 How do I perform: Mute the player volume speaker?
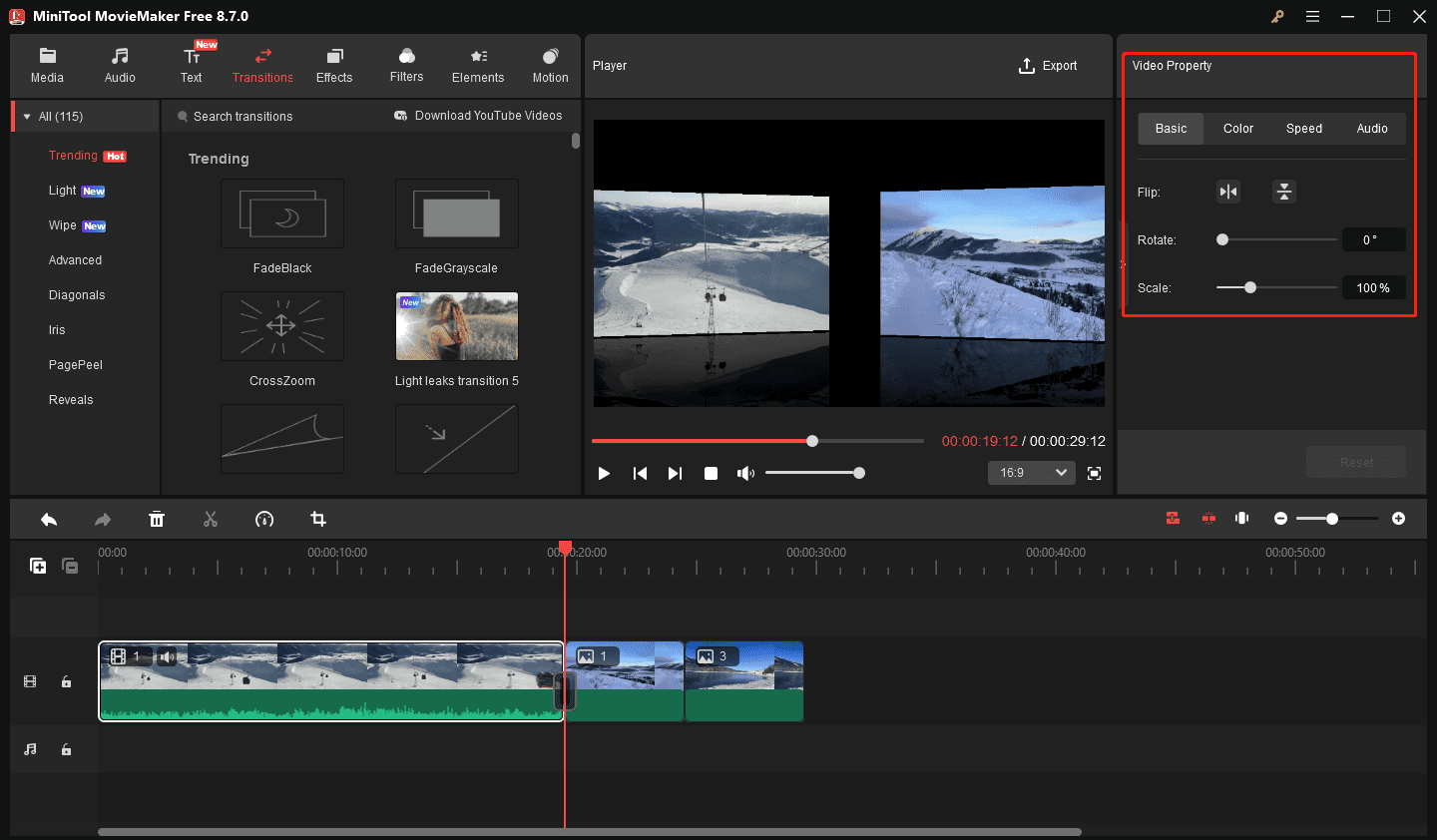pyautogui.click(x=745, y=473)
